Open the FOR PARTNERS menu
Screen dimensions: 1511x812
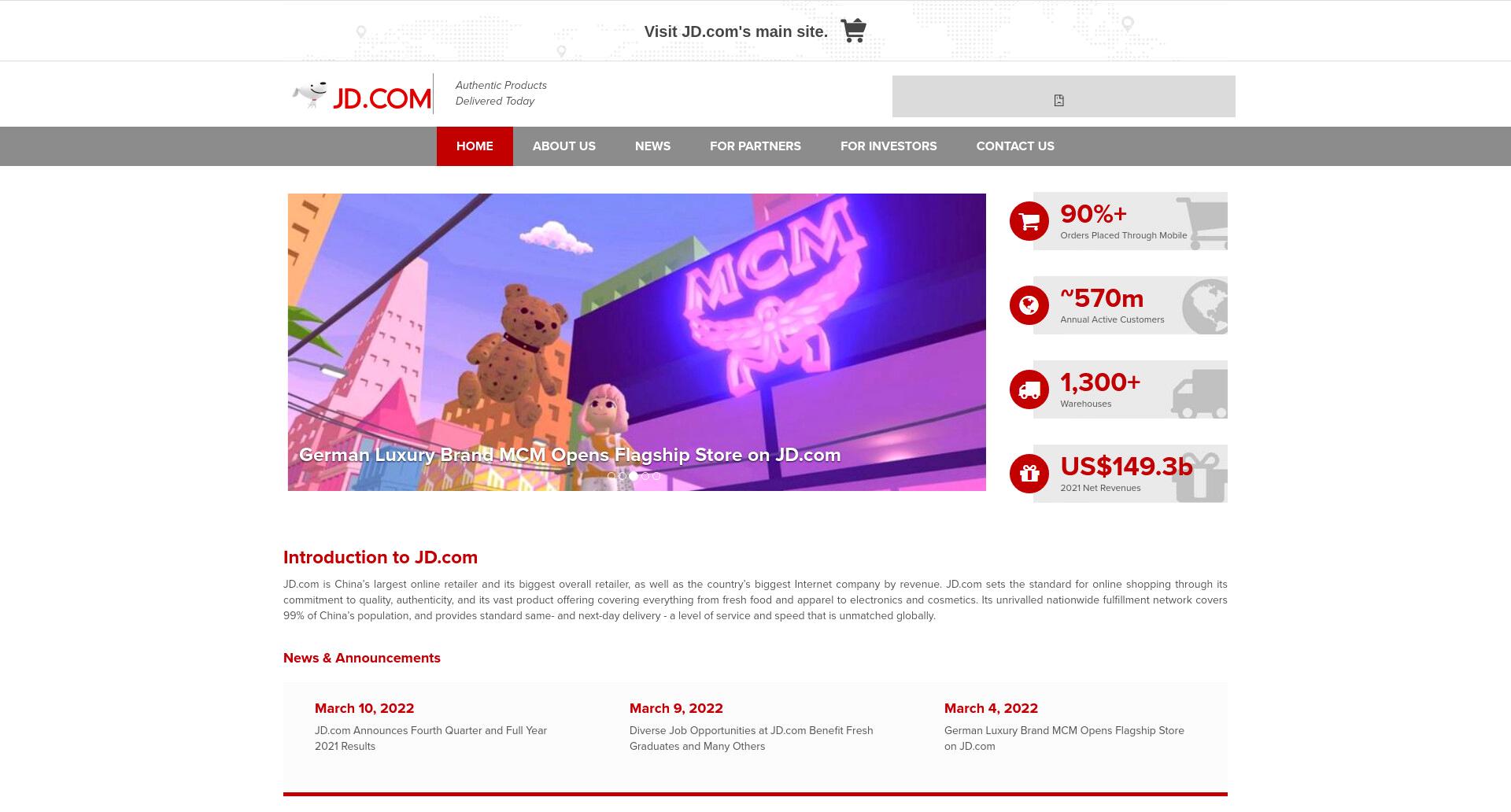pos(755,146)
